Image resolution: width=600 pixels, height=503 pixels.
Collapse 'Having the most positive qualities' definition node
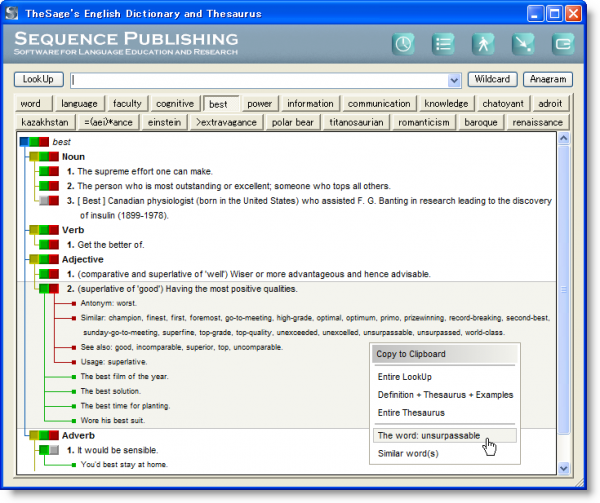(x=49, y=288)
